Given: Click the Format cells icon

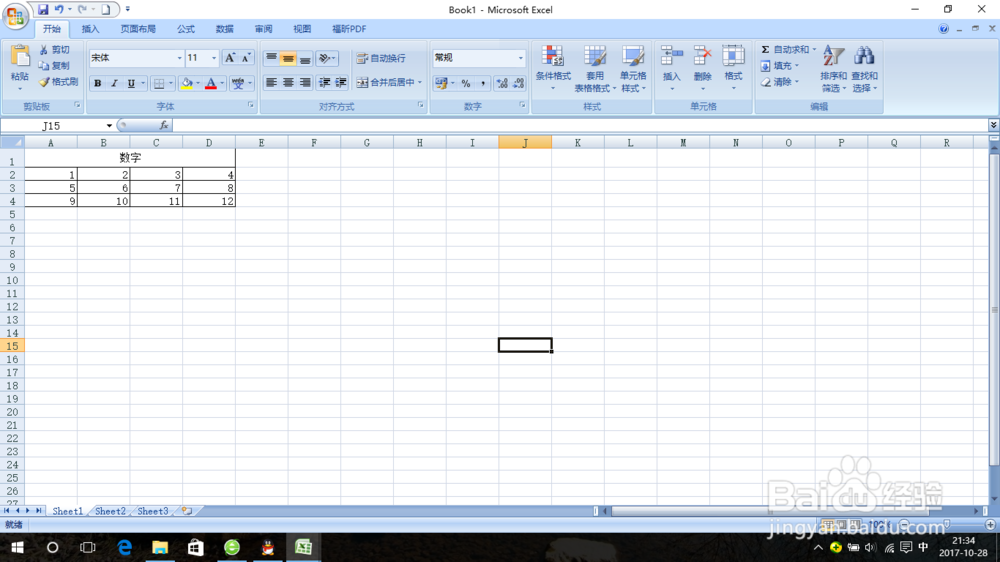Looking at the screenshot, I should (733, 56).
